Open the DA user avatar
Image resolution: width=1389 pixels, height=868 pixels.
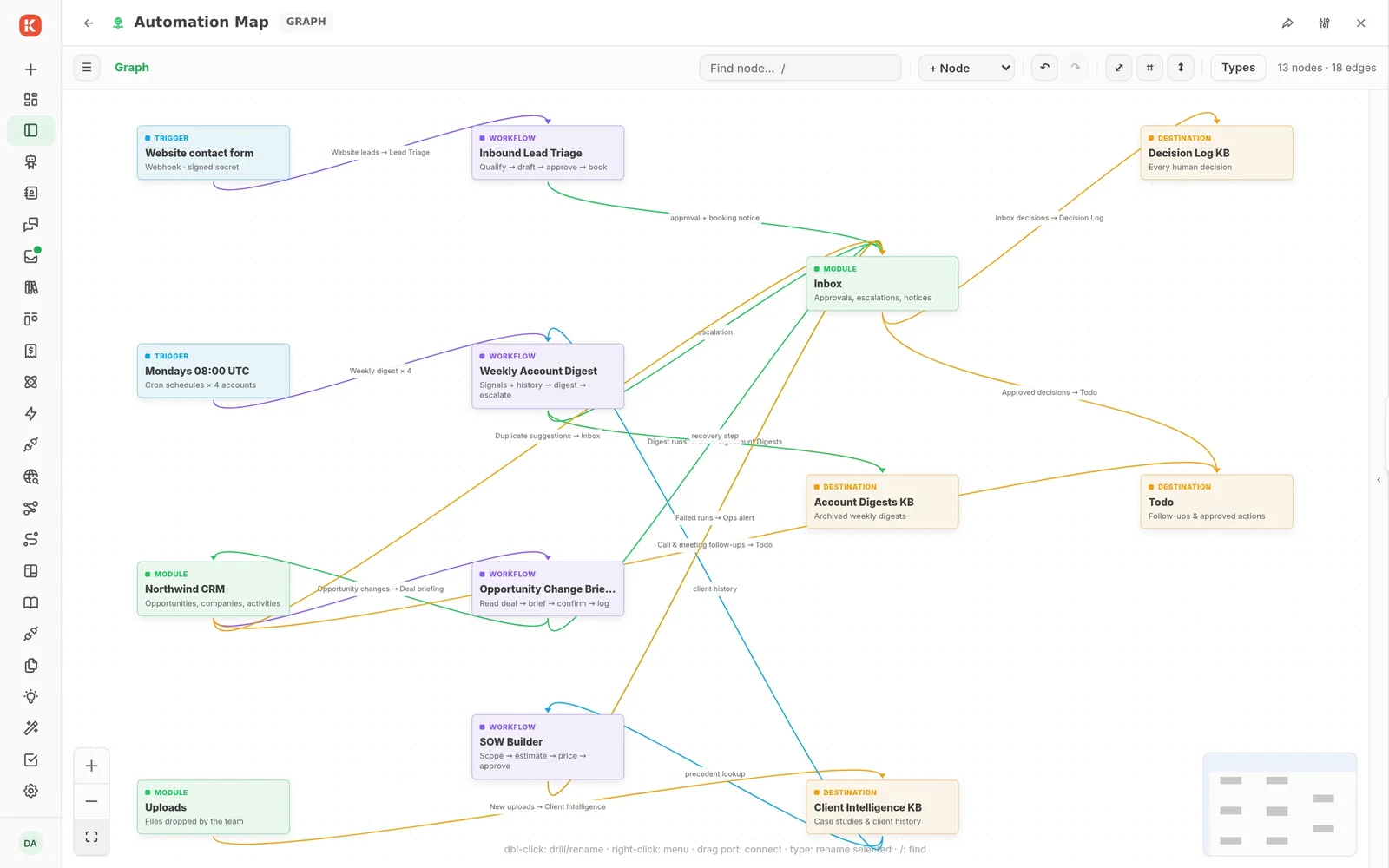tap(30, 844)
